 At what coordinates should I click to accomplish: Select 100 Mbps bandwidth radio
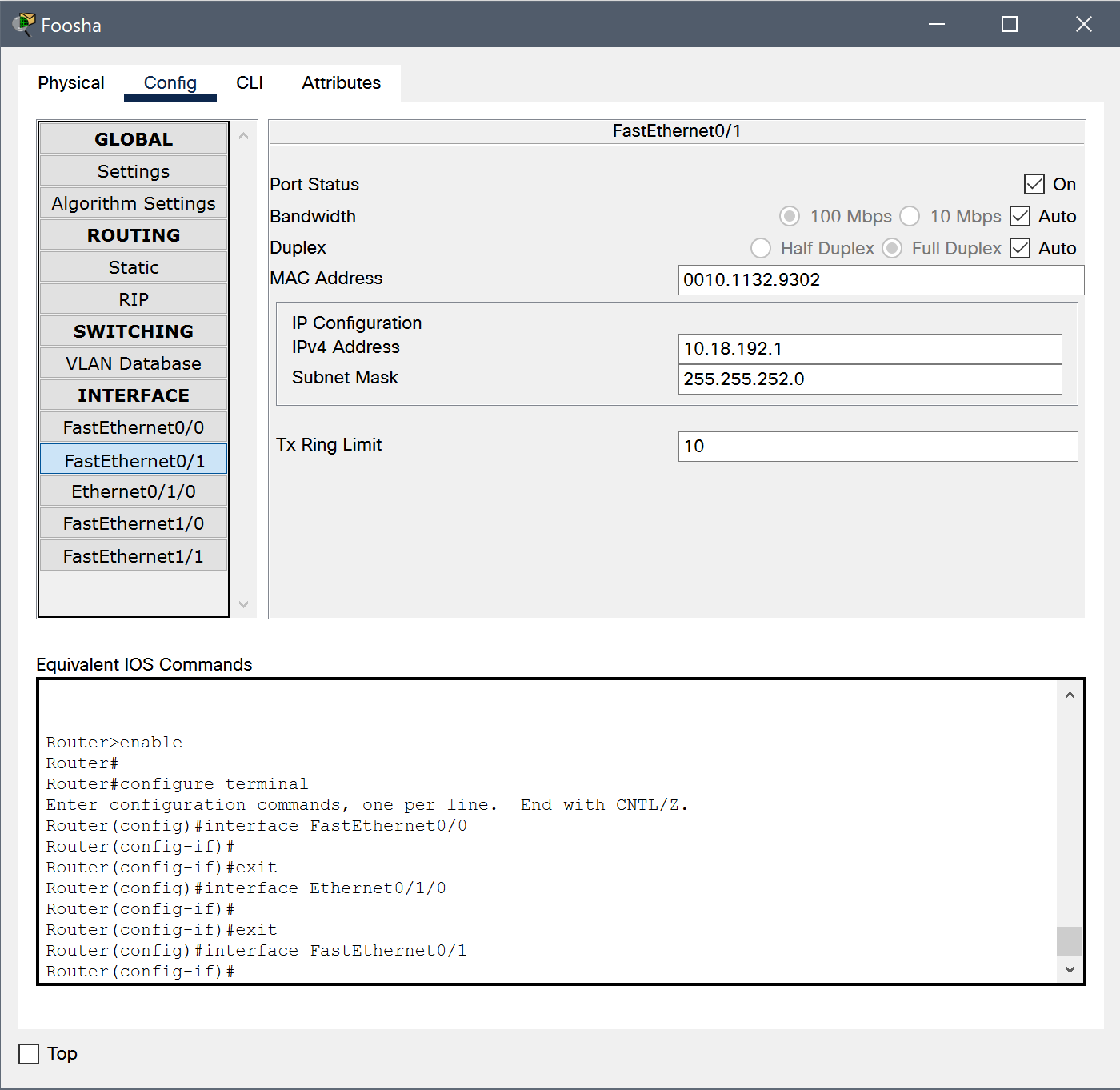[x=790, y=216]
